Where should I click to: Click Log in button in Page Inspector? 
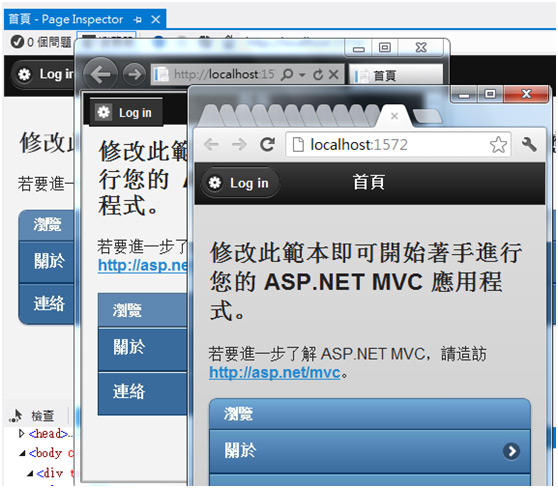tap(43, 74)
